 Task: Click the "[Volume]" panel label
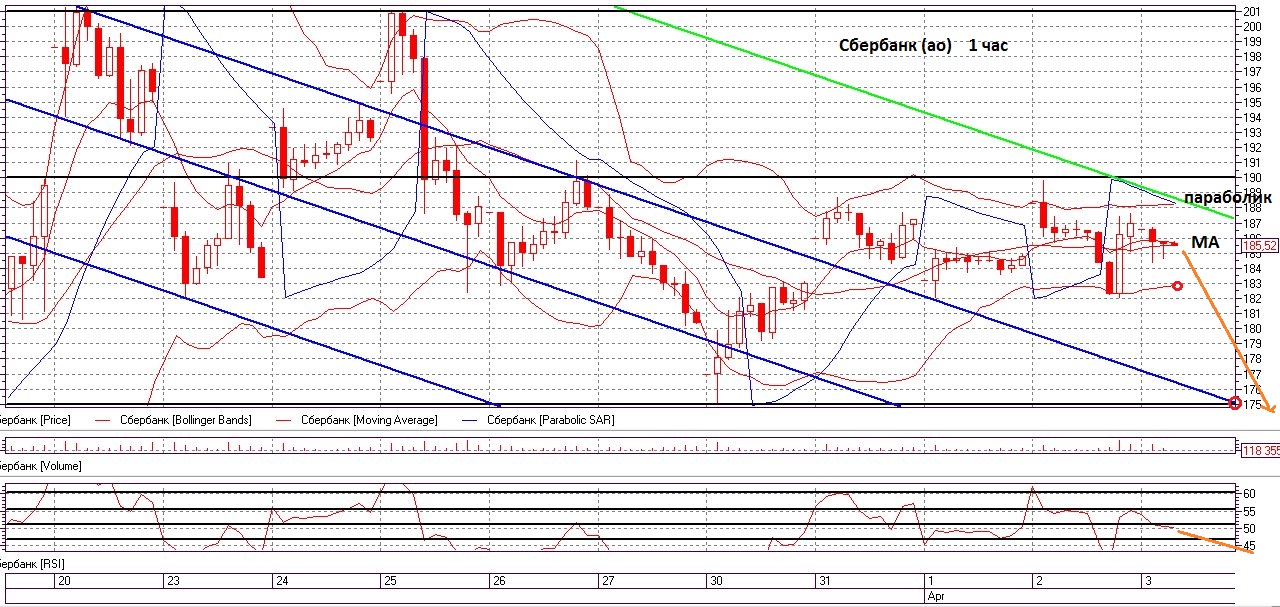[40, 466]
